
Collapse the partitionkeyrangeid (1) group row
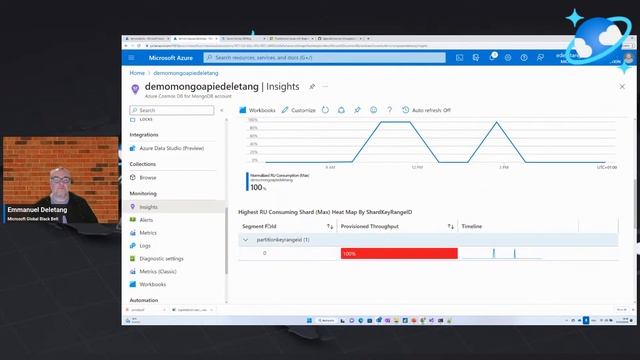(x=245, y=240)
